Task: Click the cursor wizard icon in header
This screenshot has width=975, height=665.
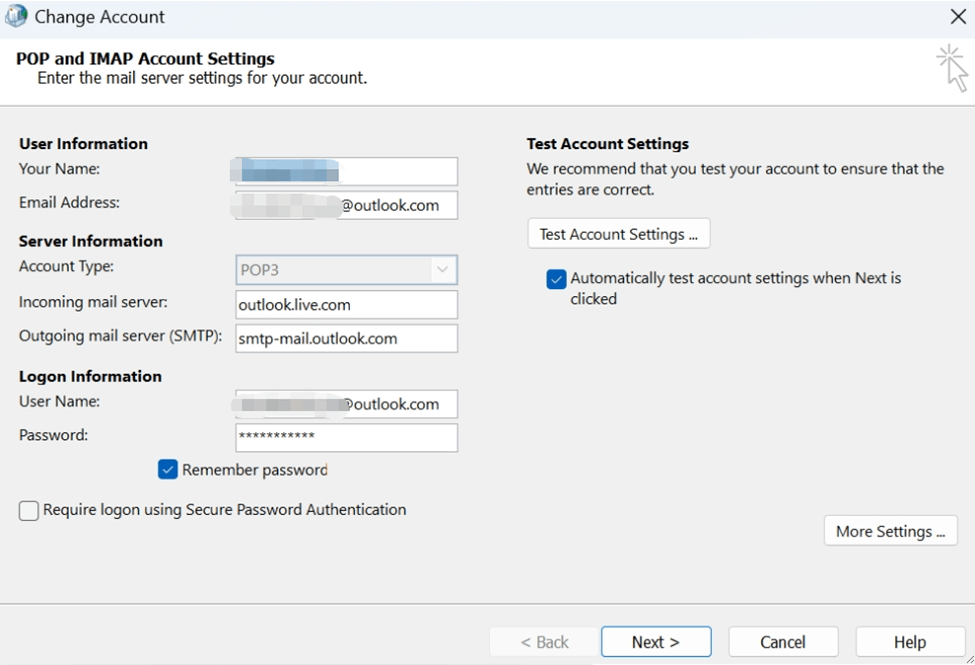Action: (x=952, y=68)
